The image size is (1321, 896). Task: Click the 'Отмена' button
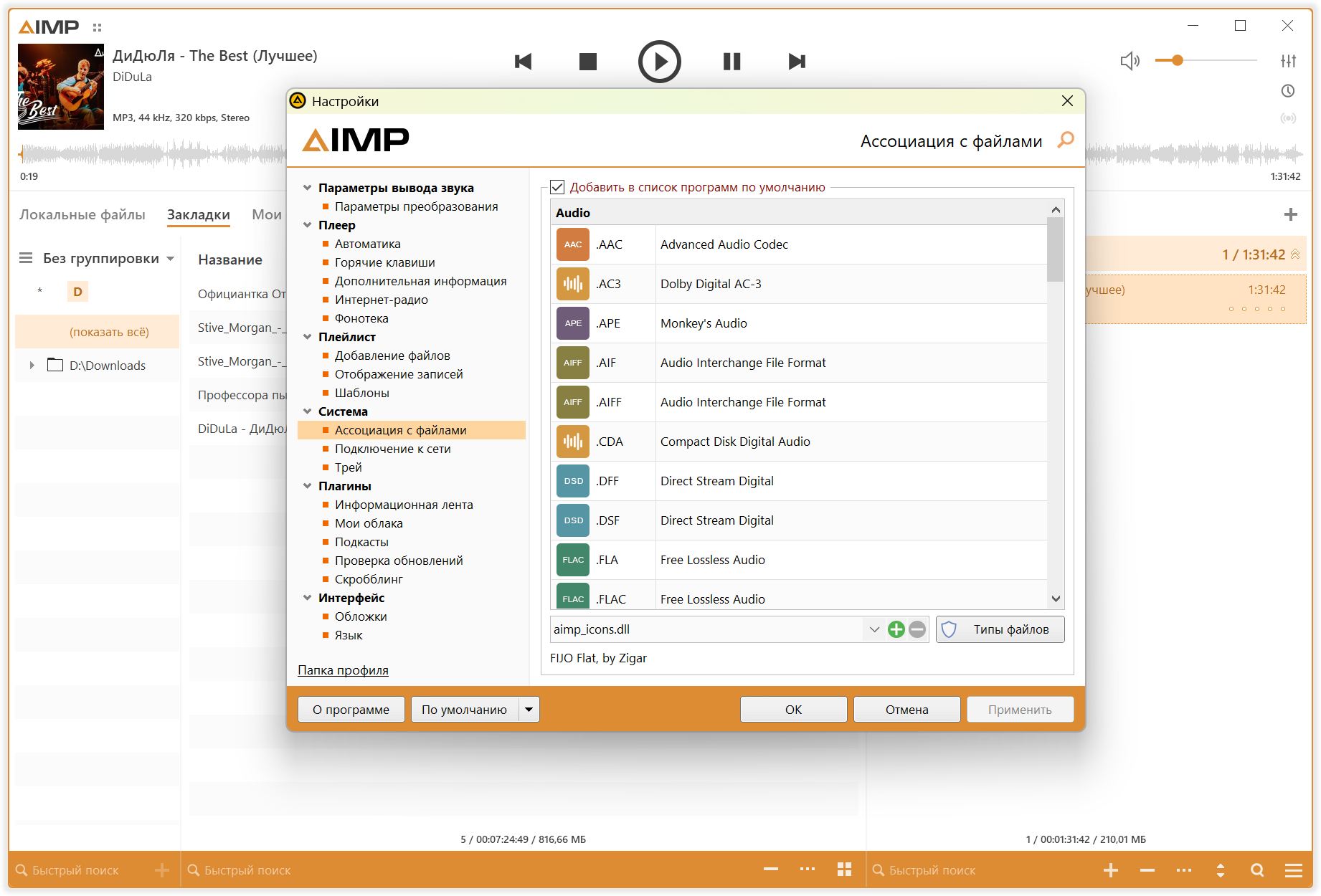coord(906,710)
